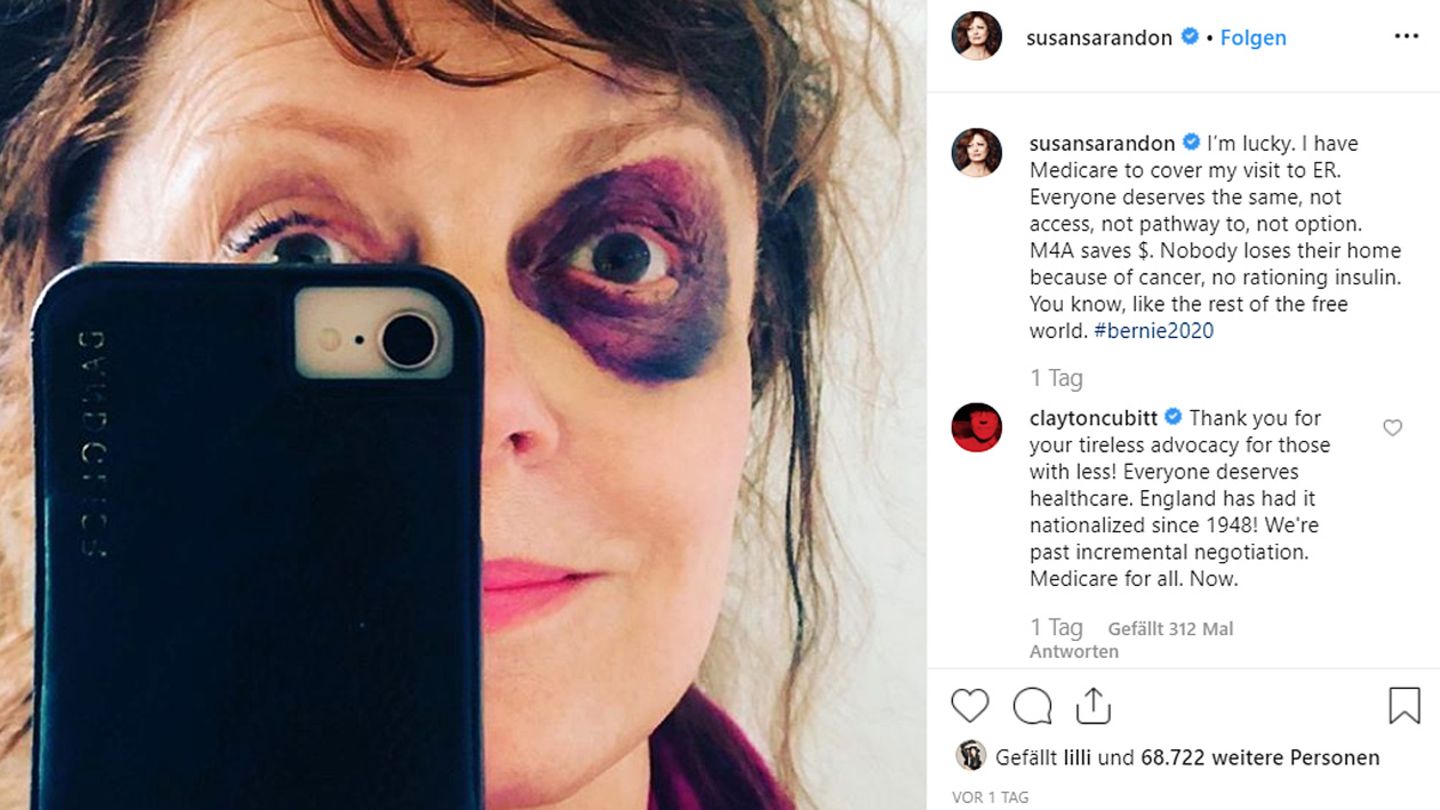Reply to comment via Antworten
1440x810 pixels.
(1074, 651)
